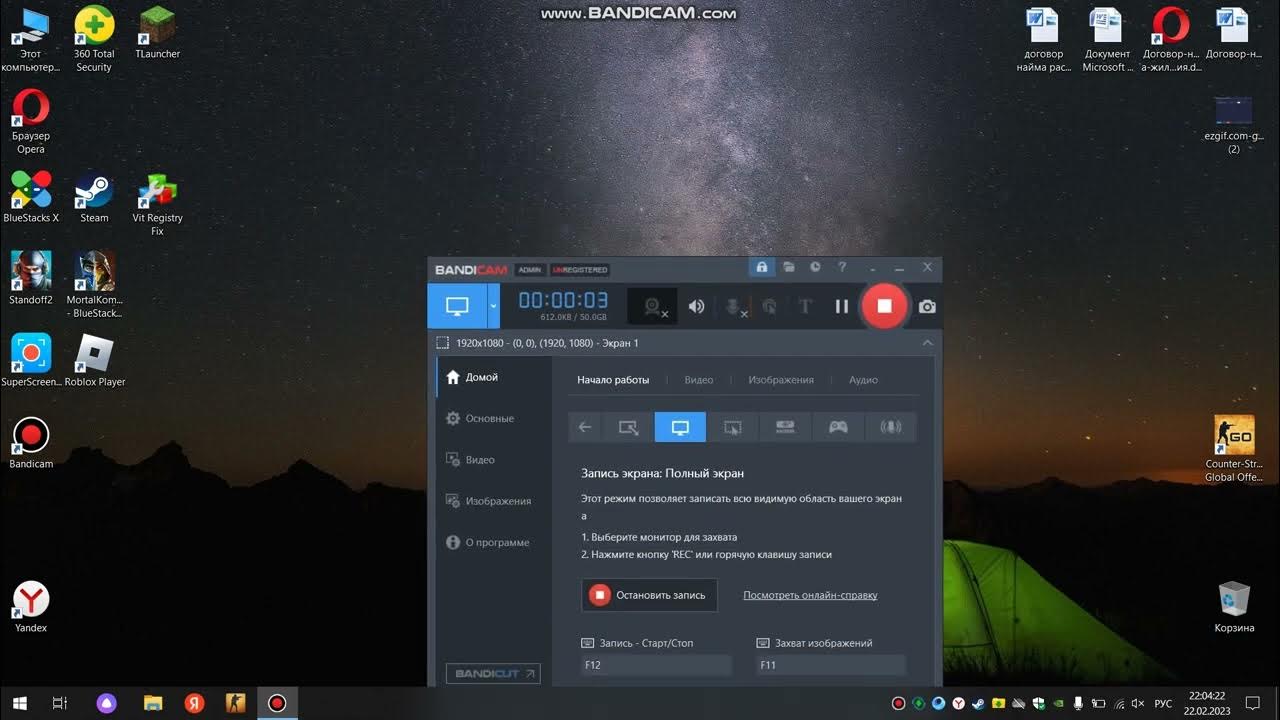The width and height of the screenshot is (1280, 720).
Task: Open the scheduled recording clock icon
Action: (816, 268)
